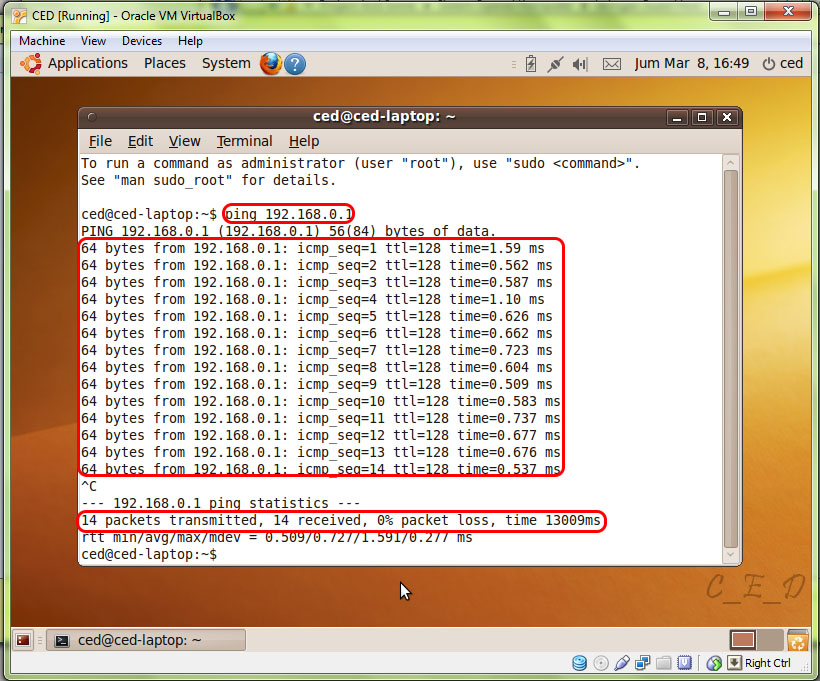Screen dimensions: 820x681
Task: Click the Show Desktop icon in bottom panel
Action: tap(23, 640)
